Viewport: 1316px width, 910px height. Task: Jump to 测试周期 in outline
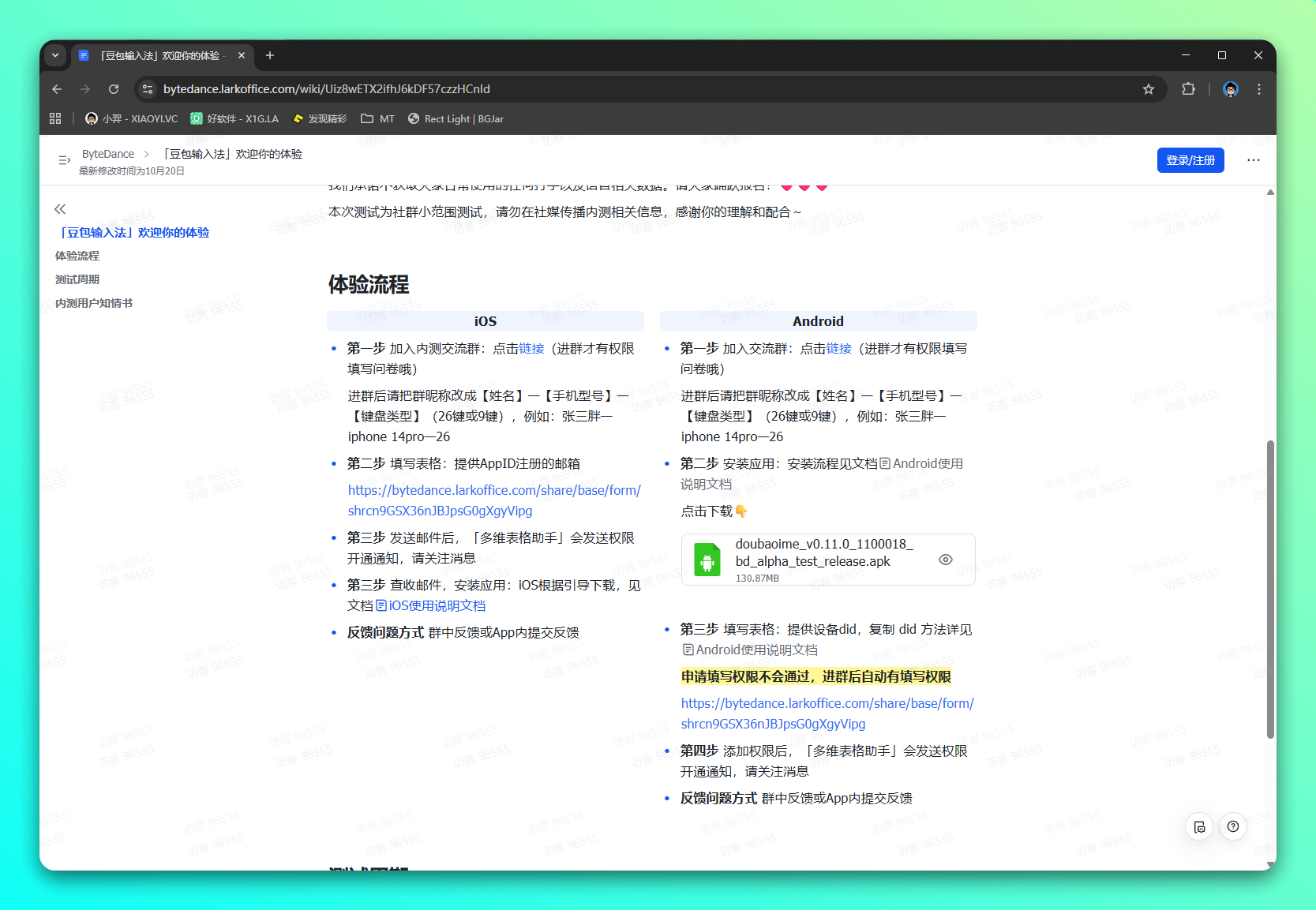(x=77, y=279)
